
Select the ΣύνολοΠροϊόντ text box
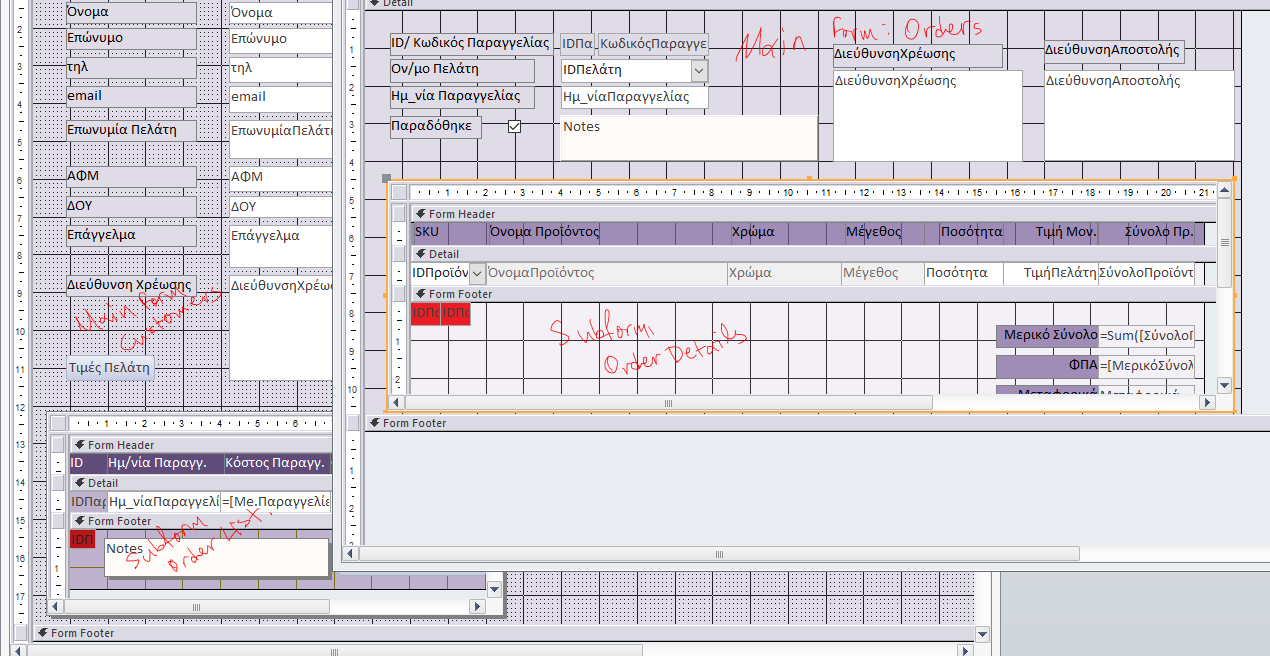(1146, 273)
